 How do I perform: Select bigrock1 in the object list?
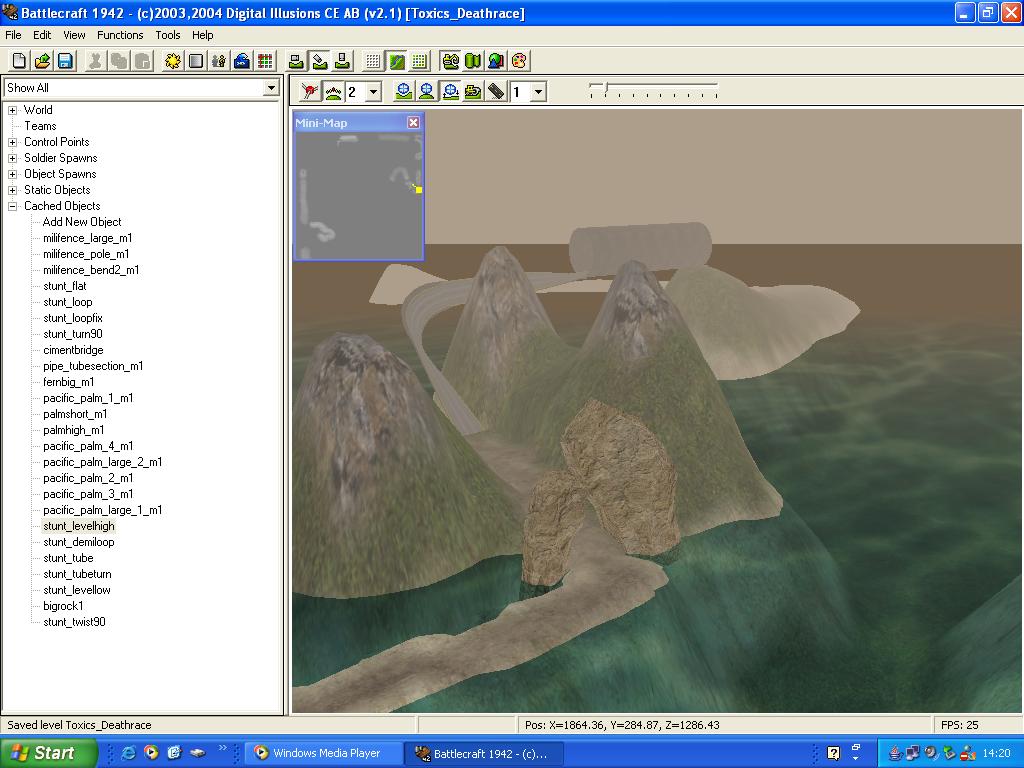click(63, 606)
